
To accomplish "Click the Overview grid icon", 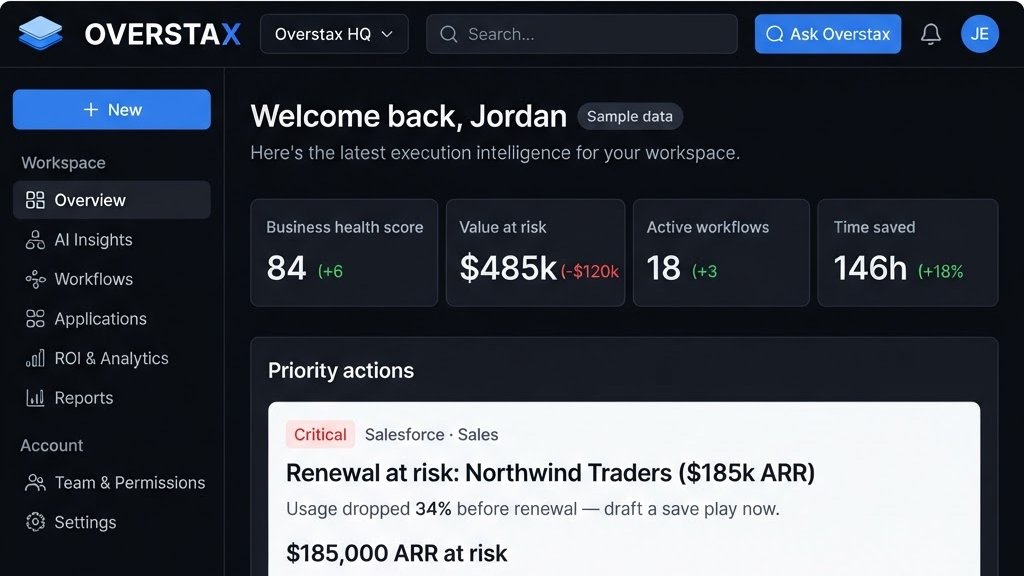I will [x=35, y=200].
